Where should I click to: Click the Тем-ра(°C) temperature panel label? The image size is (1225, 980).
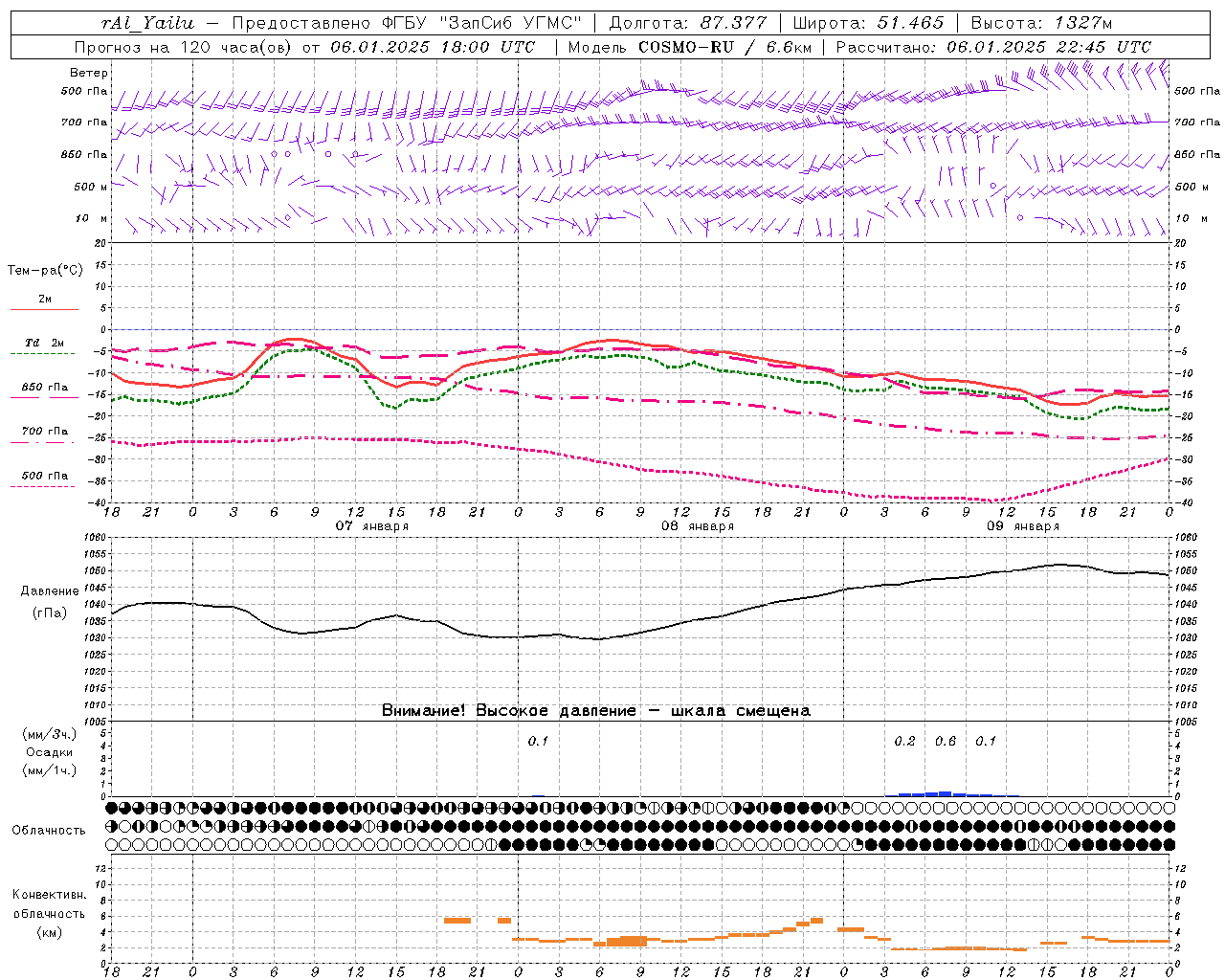(45, 270)
